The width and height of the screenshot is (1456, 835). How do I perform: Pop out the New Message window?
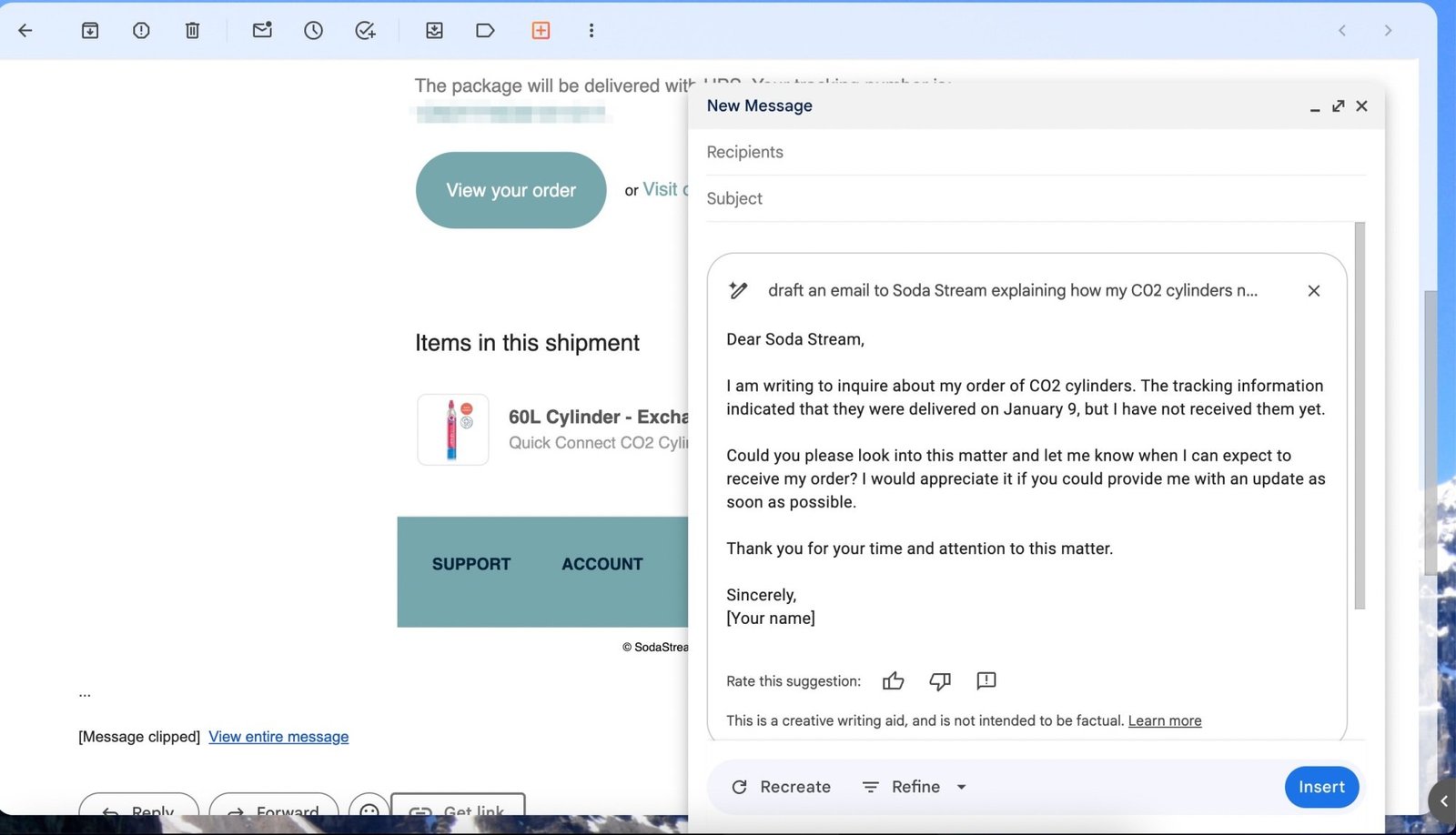1338,106
